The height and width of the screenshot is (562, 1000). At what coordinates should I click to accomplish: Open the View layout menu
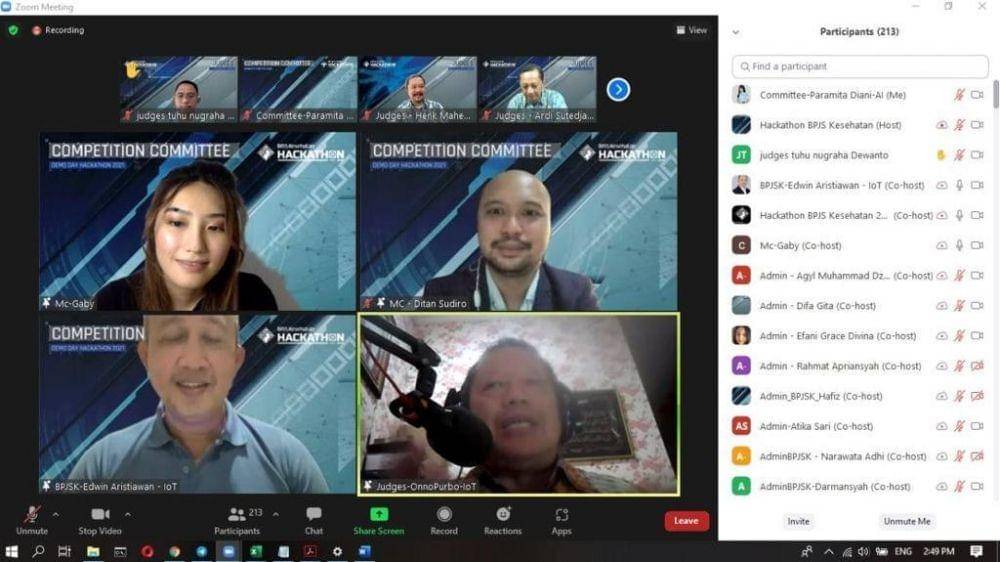pos(691,30)
